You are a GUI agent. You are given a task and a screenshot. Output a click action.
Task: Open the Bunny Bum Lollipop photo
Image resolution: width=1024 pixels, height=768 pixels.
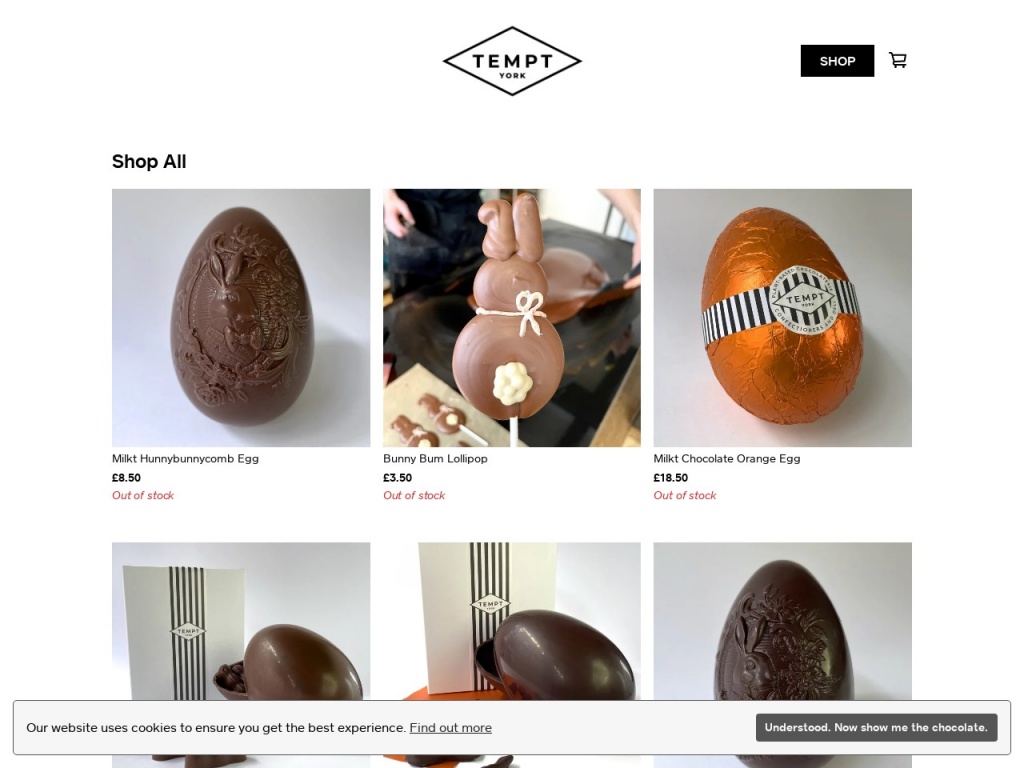[512, 318]
